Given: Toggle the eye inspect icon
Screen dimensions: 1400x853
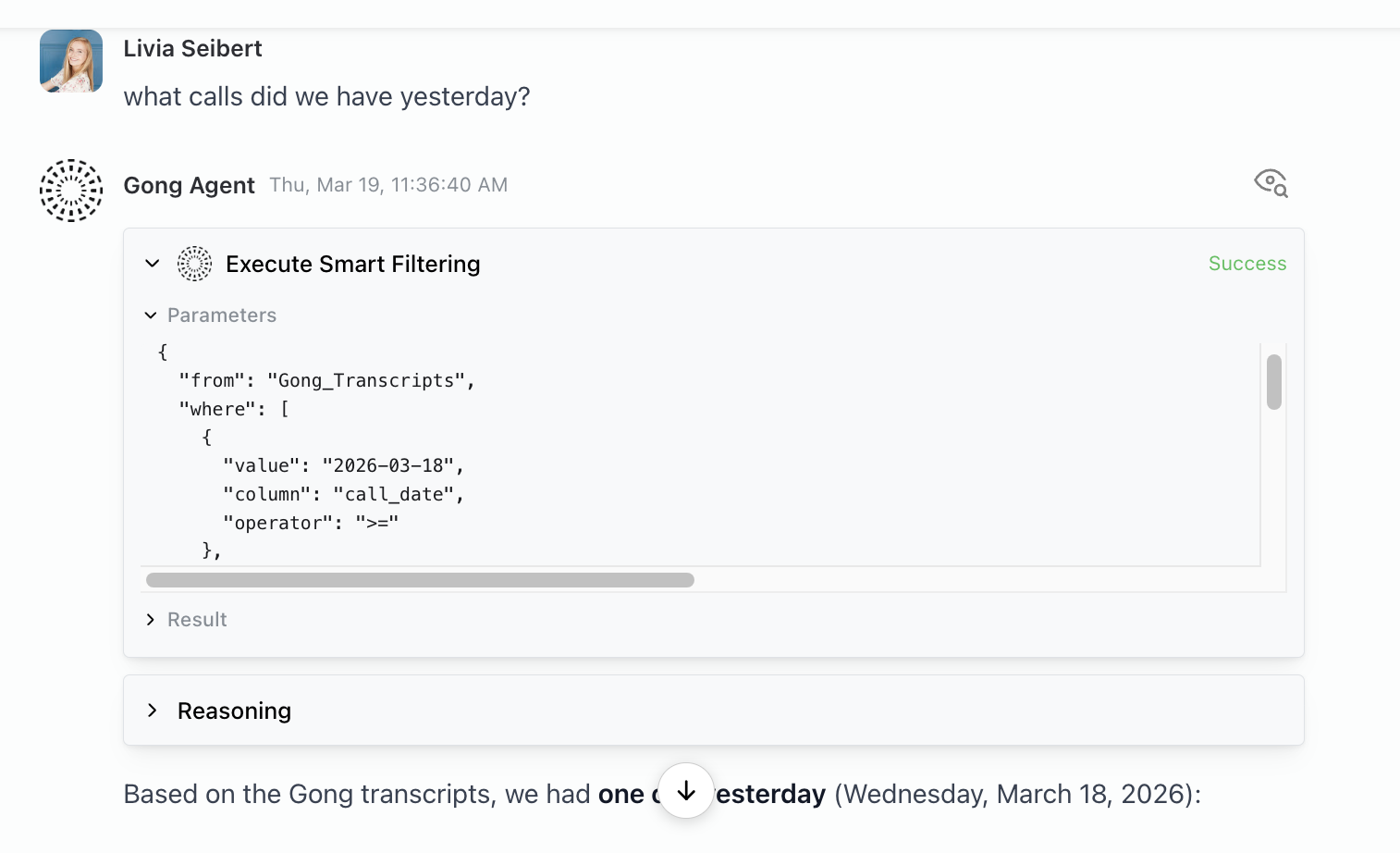Looking at the screenshot, I should [1271, 183].
